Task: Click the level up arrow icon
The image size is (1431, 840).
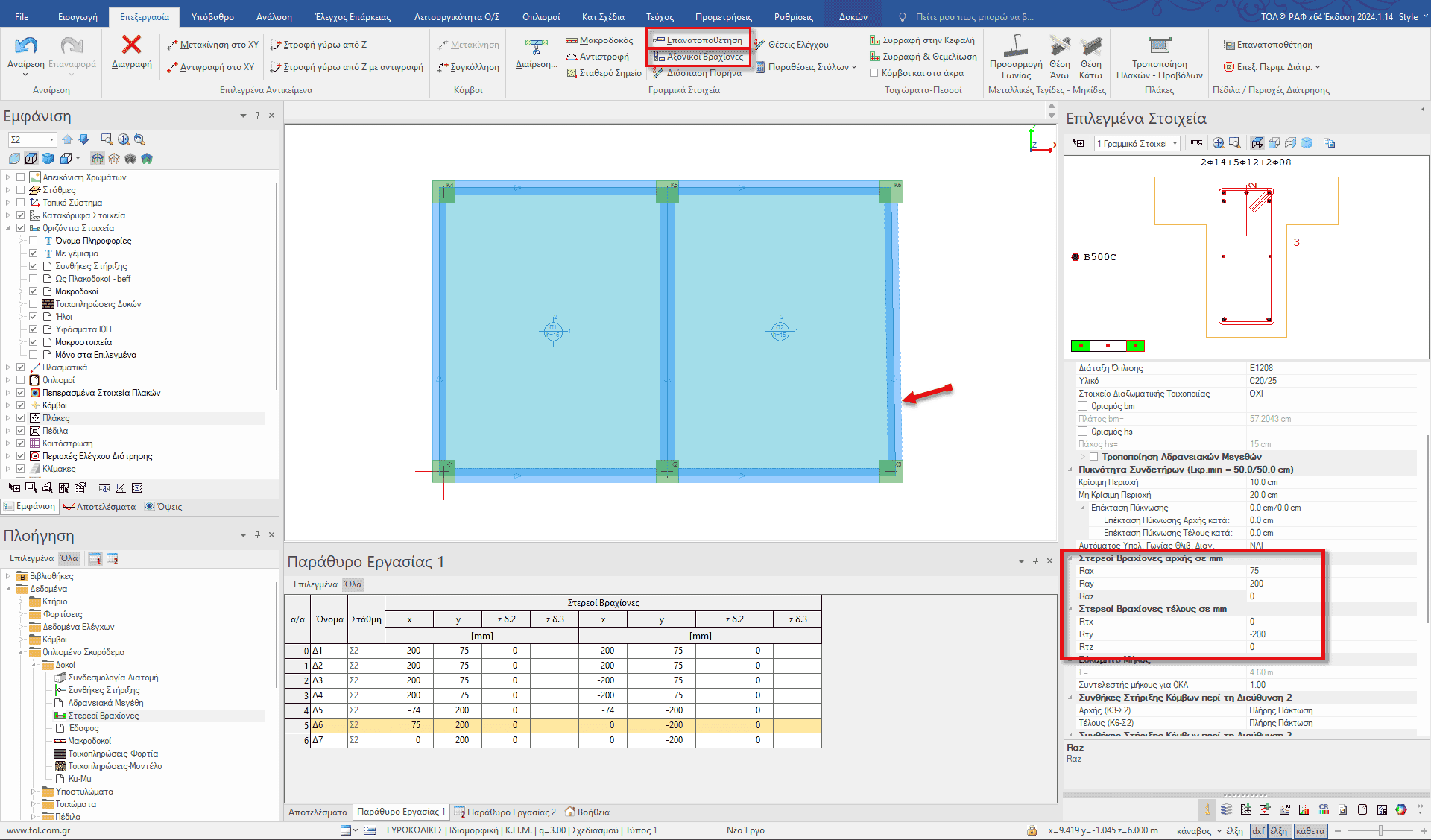Action: point(68,139)
